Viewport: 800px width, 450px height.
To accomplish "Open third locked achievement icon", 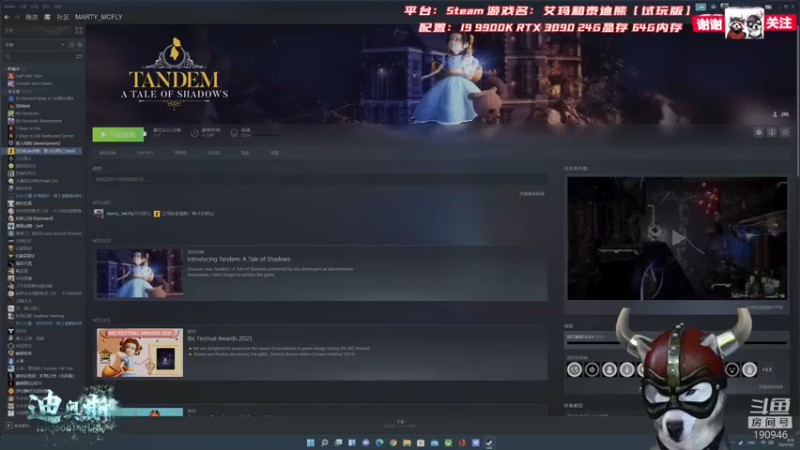I will click(x=609, y=369).
